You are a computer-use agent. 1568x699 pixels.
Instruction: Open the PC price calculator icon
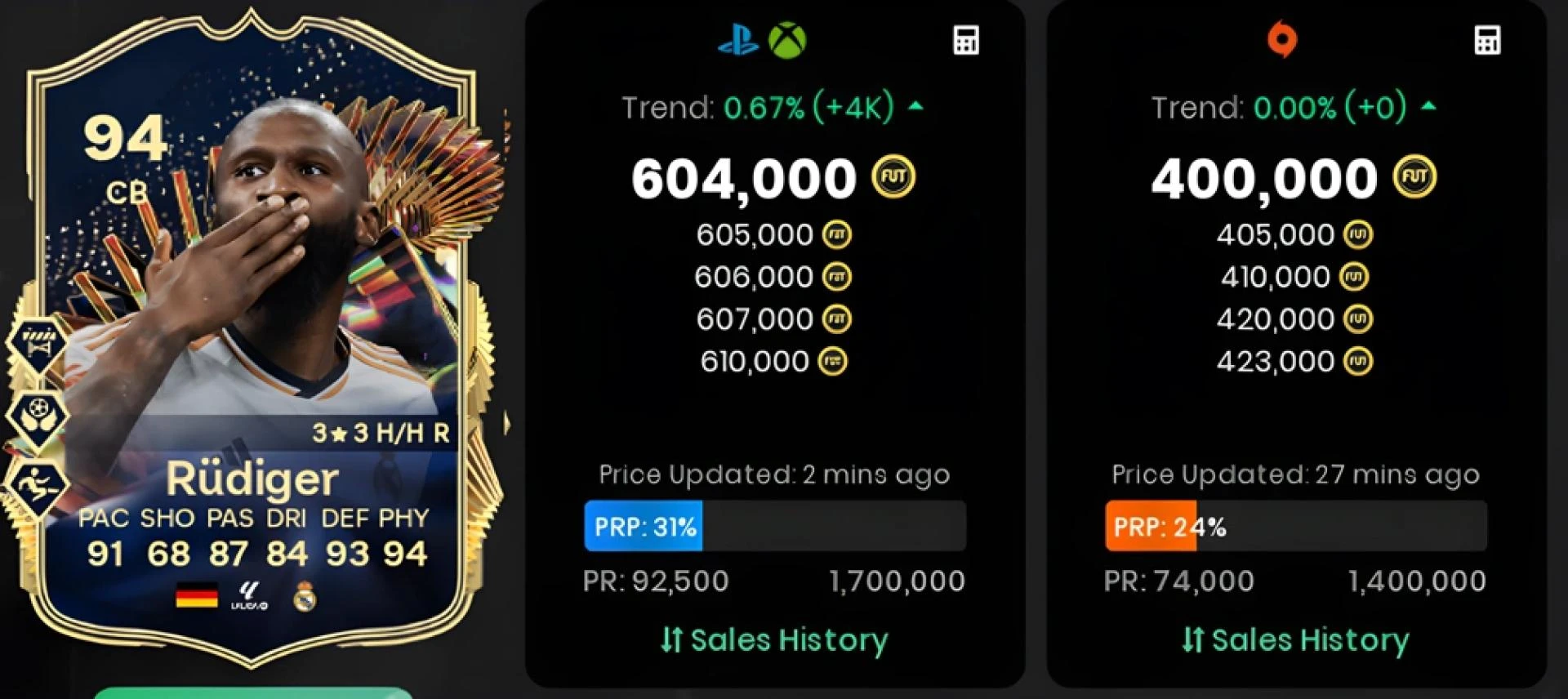pyautogui.click(x=1487, y=40)
